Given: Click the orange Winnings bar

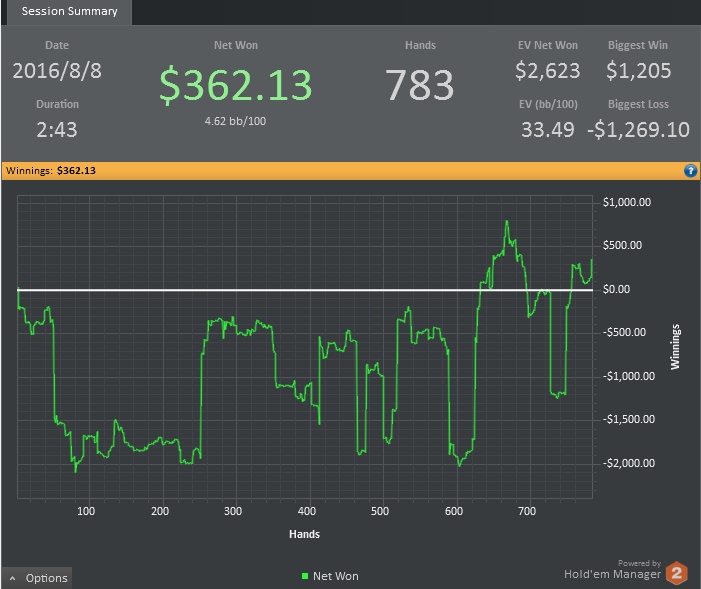Looking at the screenshot, I should tap(350, 170).
